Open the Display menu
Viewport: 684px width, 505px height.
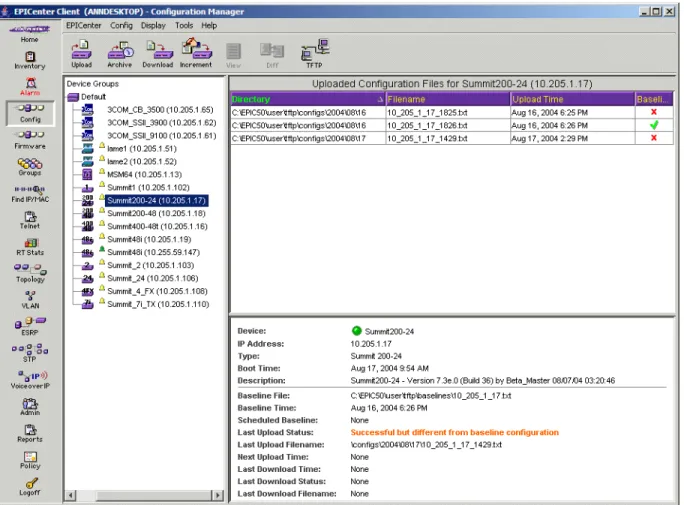153,26
